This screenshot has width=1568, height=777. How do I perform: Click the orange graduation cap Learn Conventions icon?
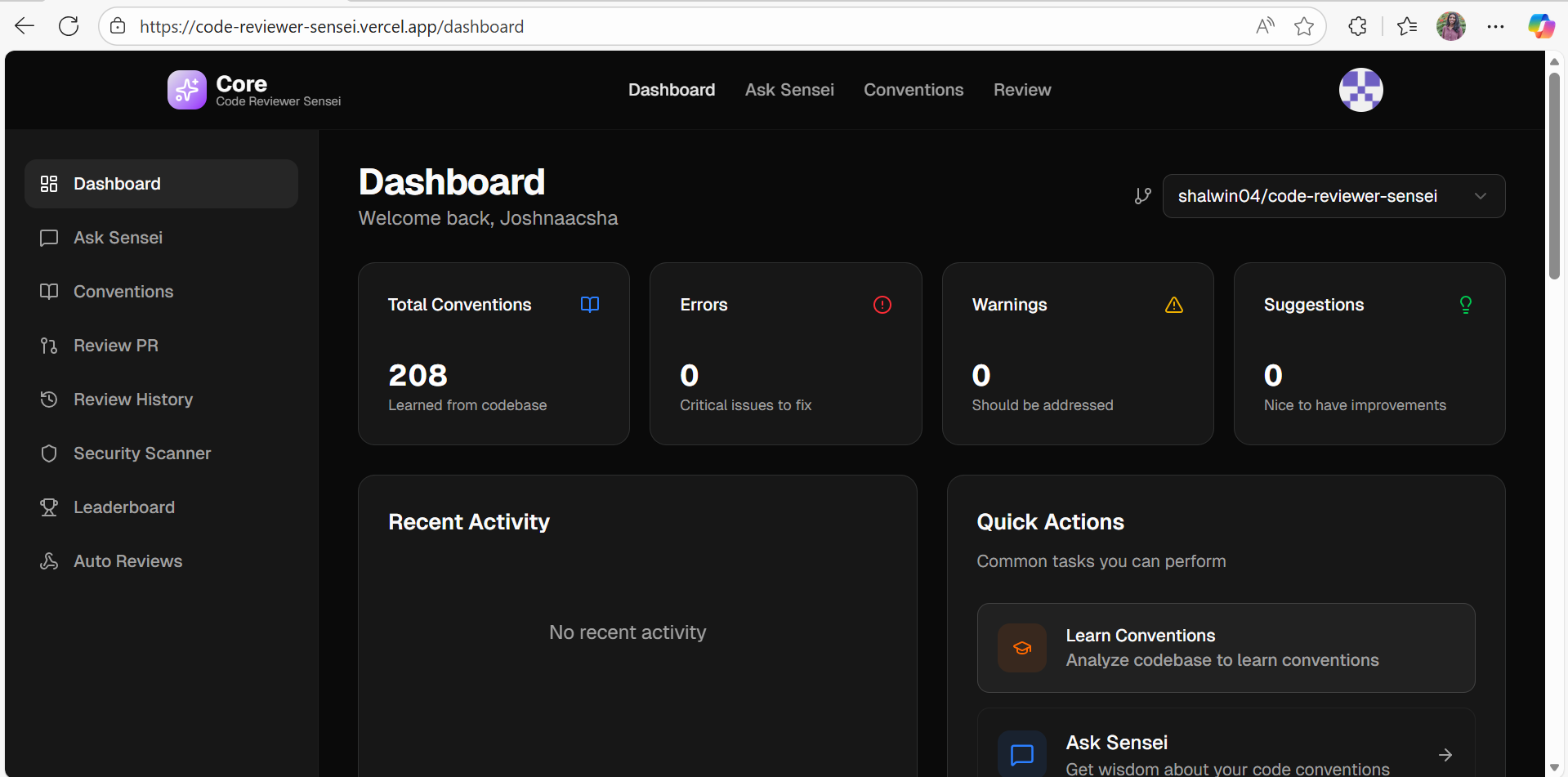[1022, 648]
